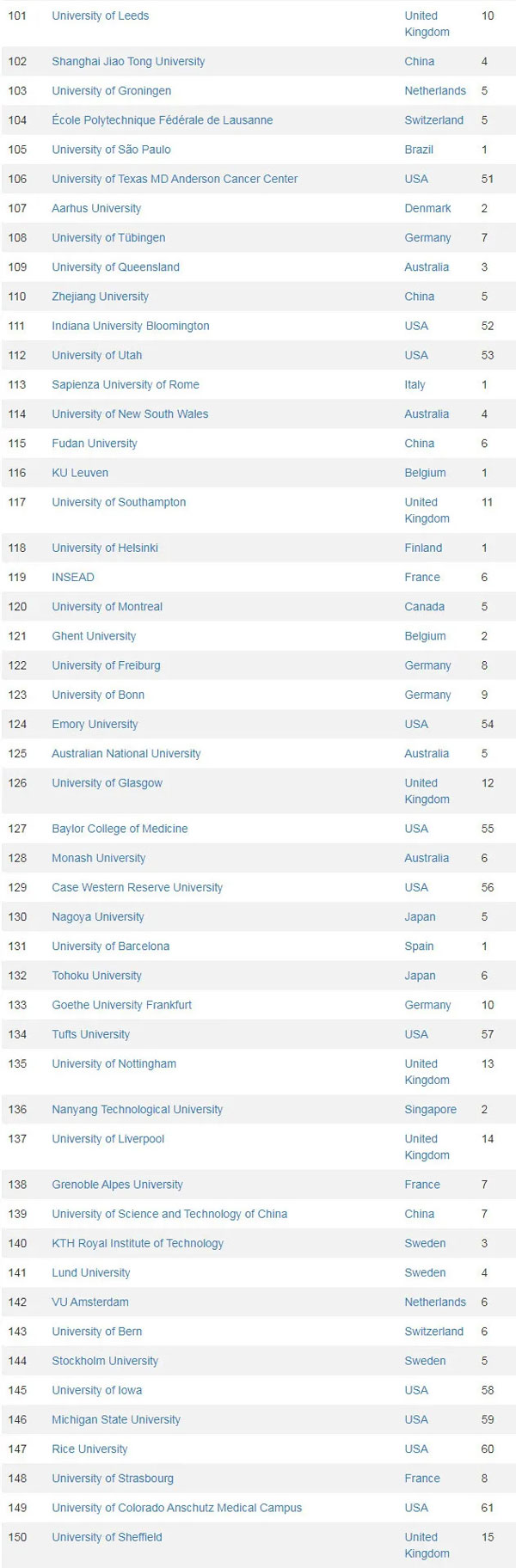Click Spain next to University of Barcelona
Image resolution: width=516 pixels, height=1568 pixels.
point(419,946)
